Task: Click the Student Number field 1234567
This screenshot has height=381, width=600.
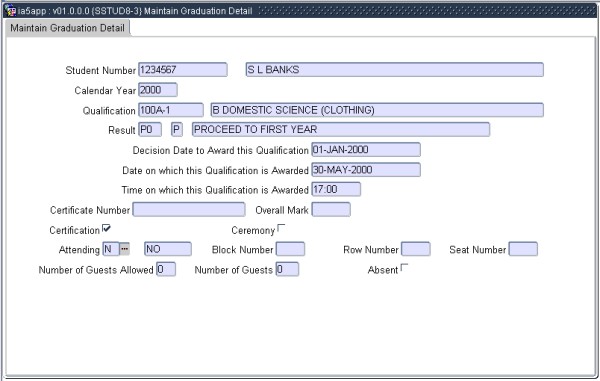Action: click(183, 70)
